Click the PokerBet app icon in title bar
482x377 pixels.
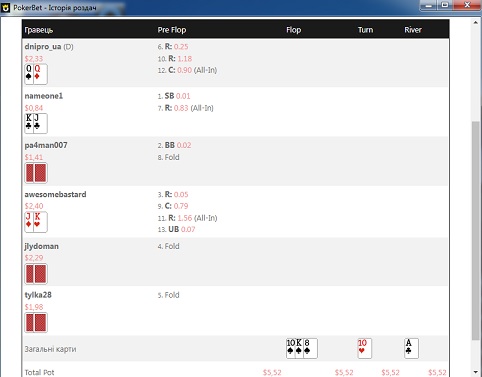(5, 7)
